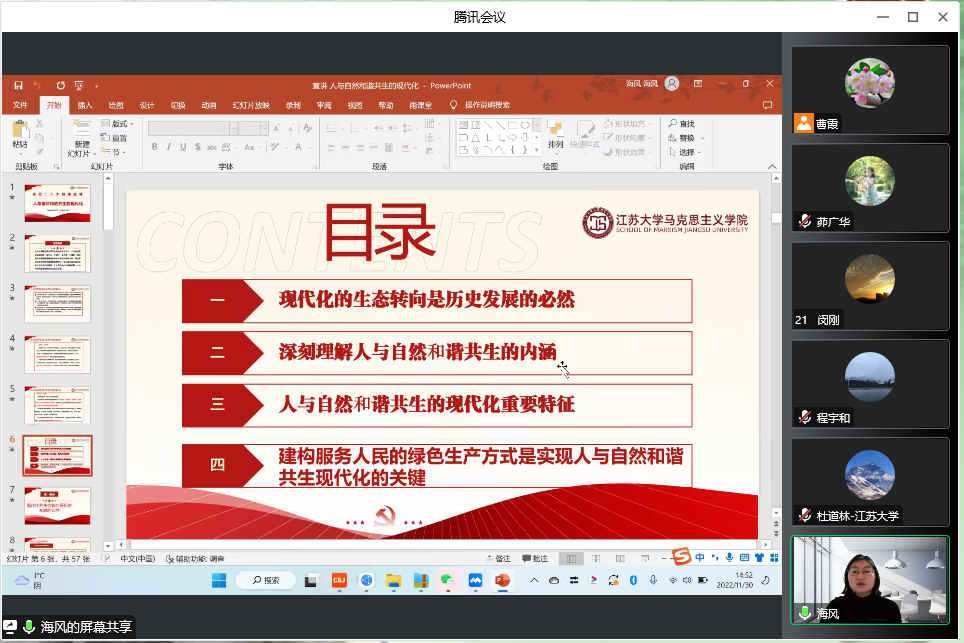Open the Select dropdown in editing group

(682, 152)
